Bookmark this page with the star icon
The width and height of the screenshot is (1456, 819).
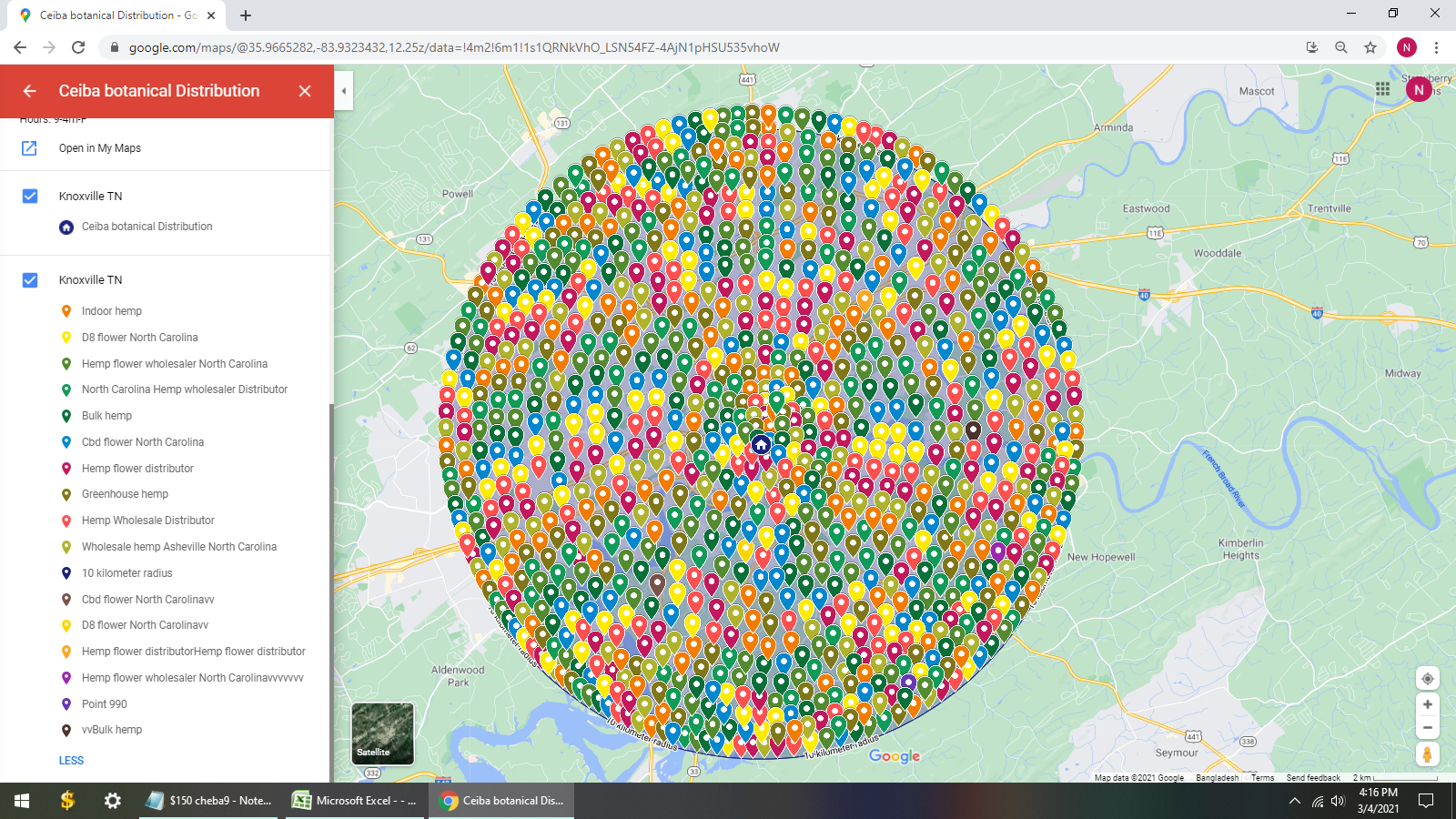(x=1370, y=46)
